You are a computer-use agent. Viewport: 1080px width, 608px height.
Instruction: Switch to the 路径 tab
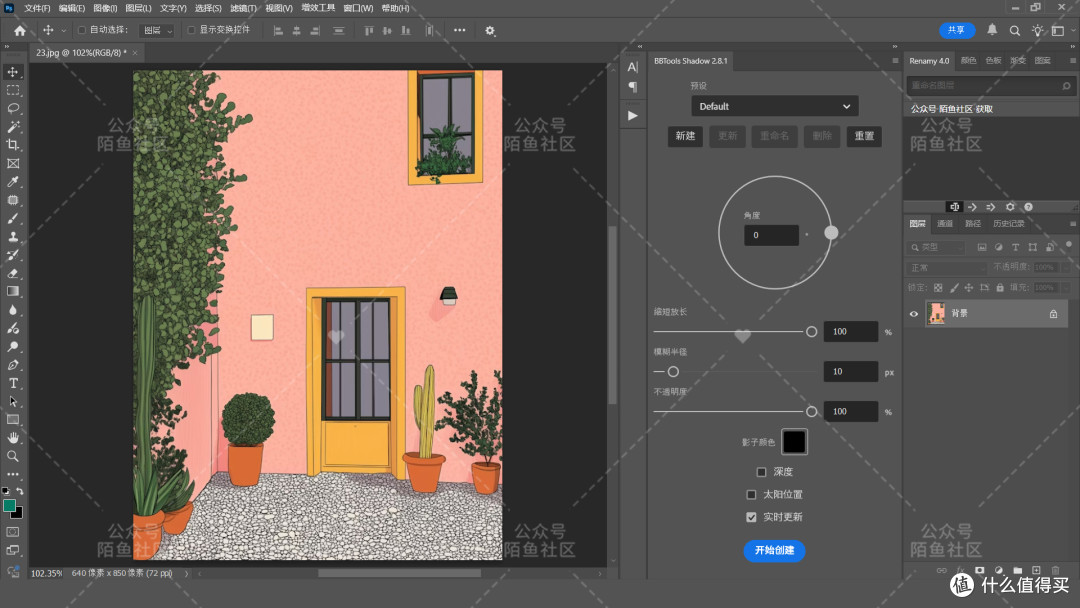(x=973, y=224)
